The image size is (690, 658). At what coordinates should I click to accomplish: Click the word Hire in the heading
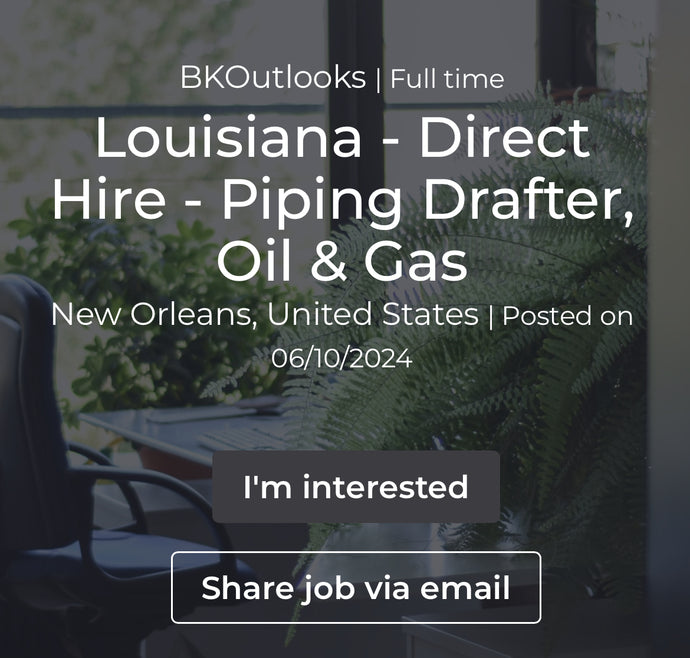[109, 199]
